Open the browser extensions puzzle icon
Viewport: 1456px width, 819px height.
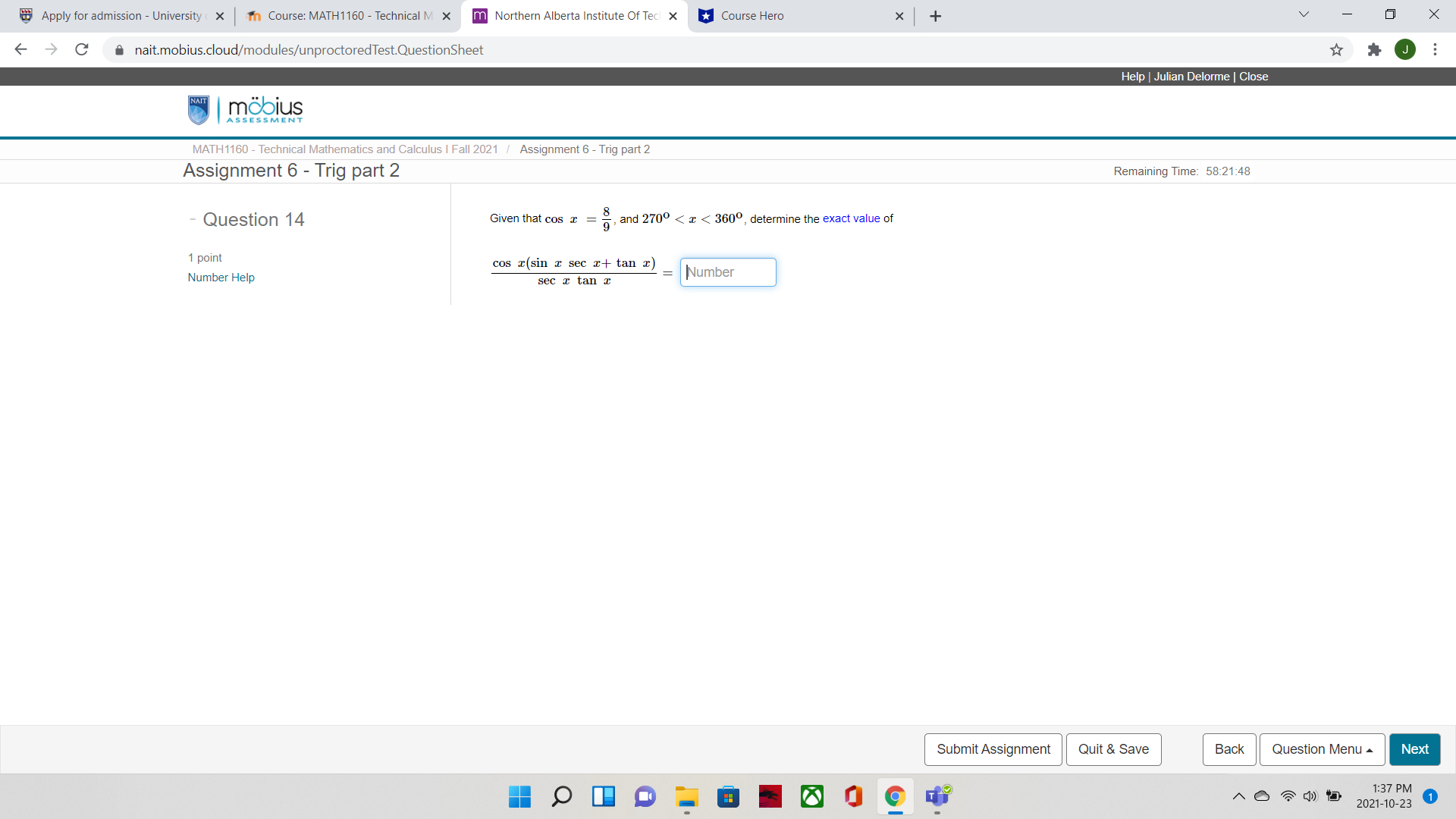coord(1374,50)
